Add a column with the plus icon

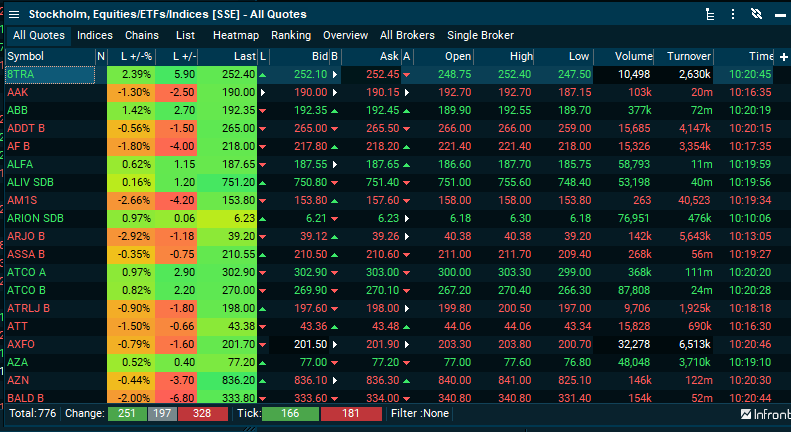pyautogui.click(x=782, y=56)
